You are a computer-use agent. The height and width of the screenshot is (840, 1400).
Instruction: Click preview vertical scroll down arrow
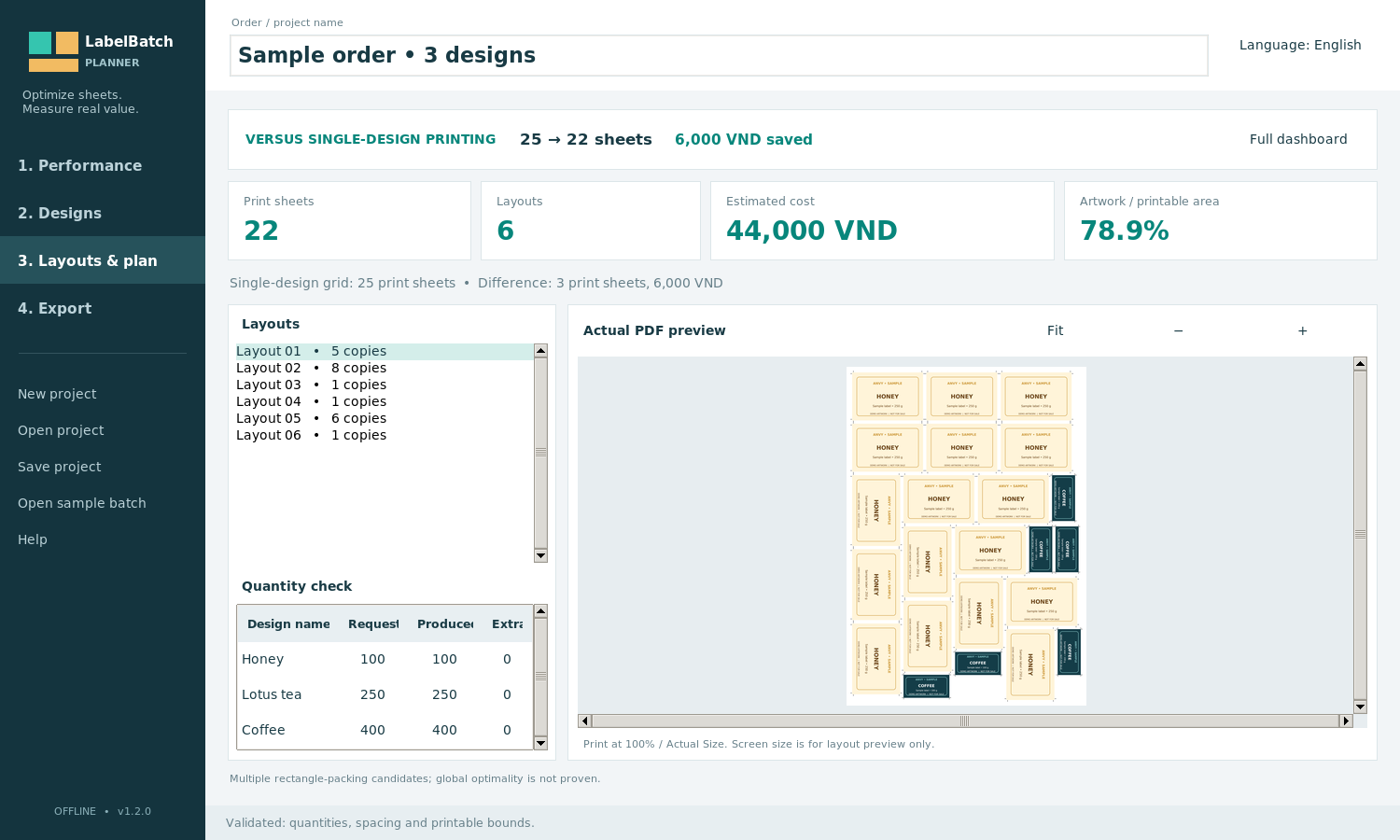(1360, 707)
